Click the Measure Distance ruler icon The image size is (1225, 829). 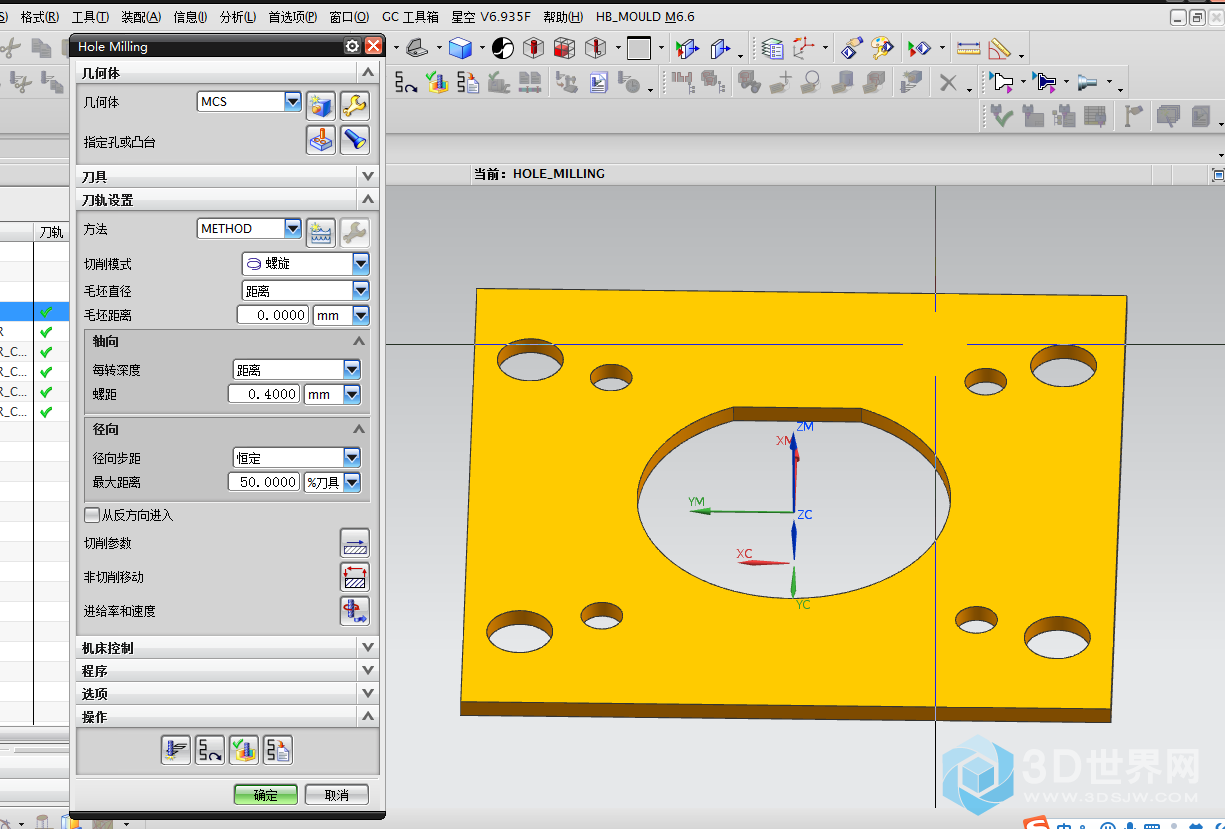point(968,48)
